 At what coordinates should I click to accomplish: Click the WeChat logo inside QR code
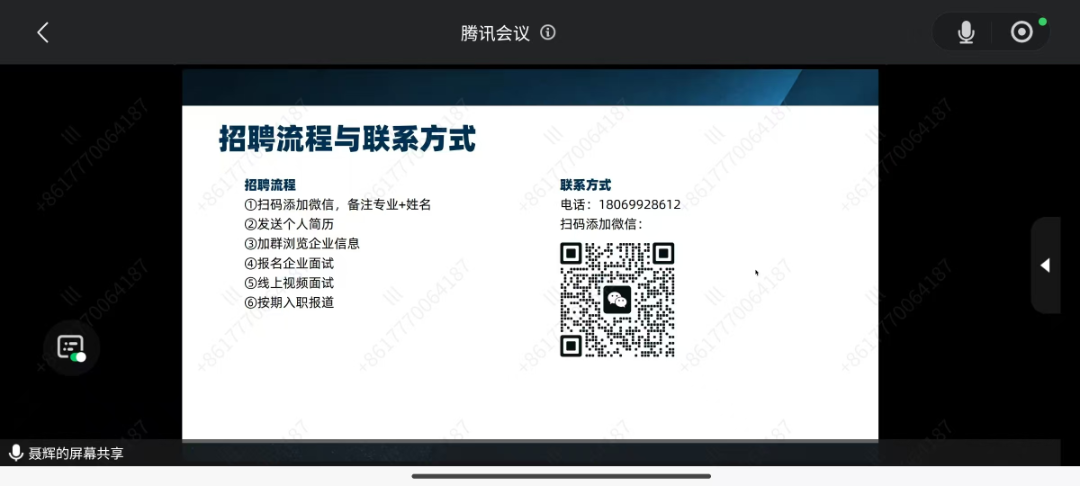click(x=617, y=299)
